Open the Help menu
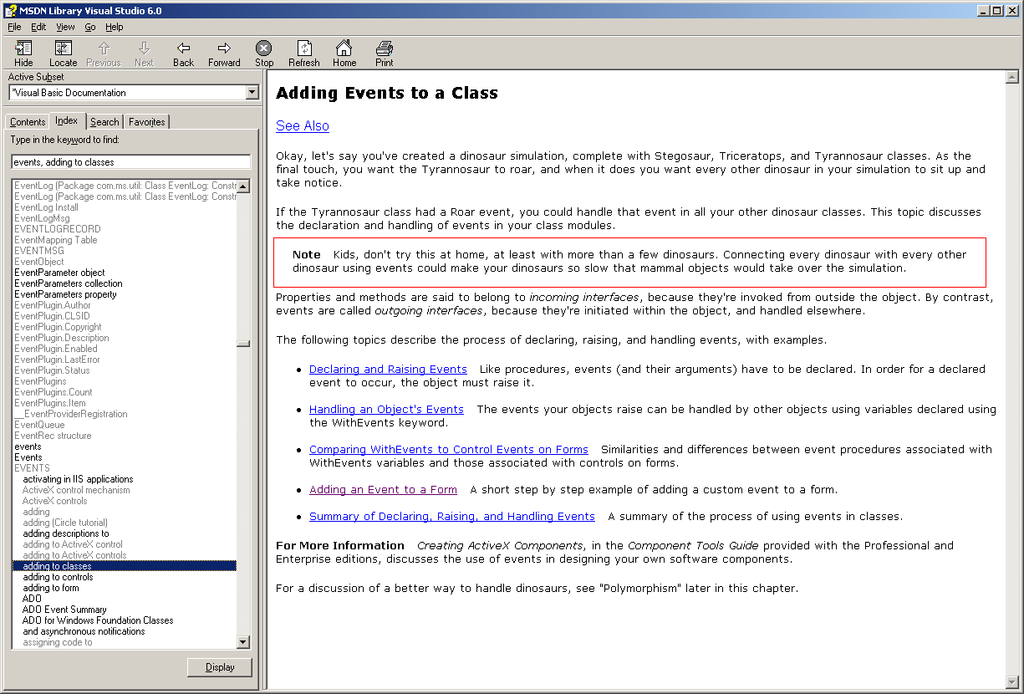The height and width of the screenshot is (694, 1024). tap(114, 27)
